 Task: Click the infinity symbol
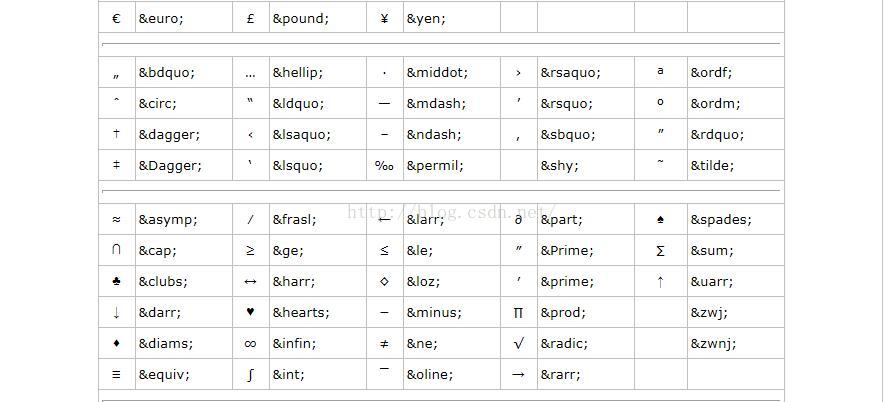(x=250, y=343)
